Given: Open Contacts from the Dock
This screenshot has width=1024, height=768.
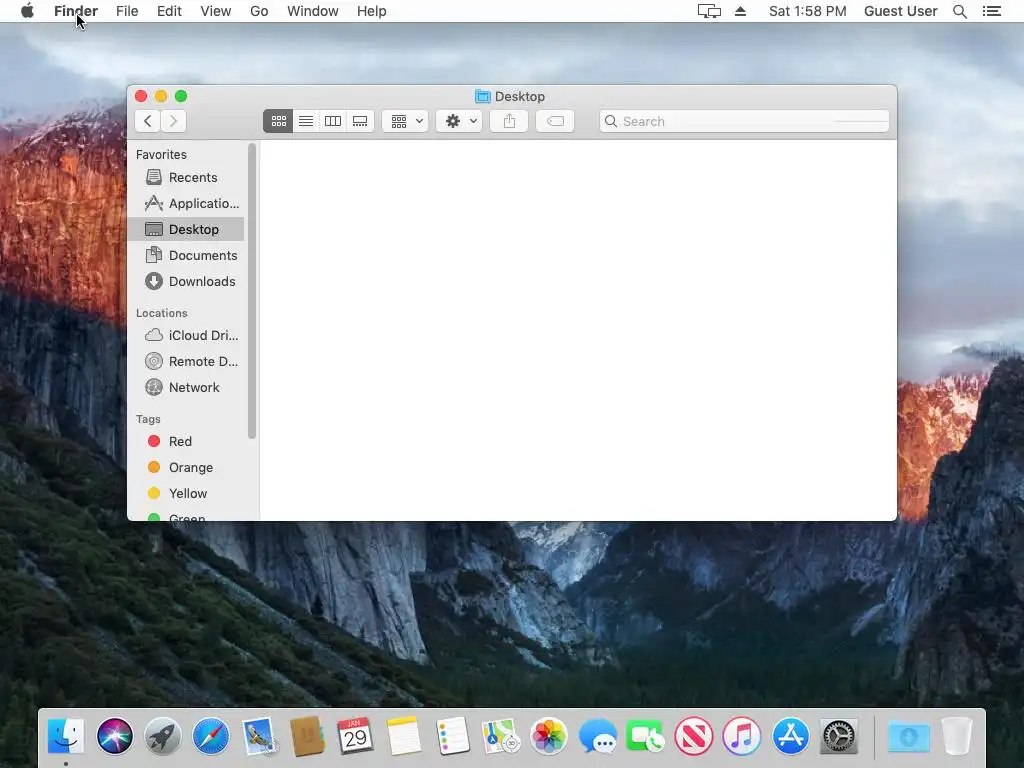Looking at the screenshot, I should coord(307,736).
